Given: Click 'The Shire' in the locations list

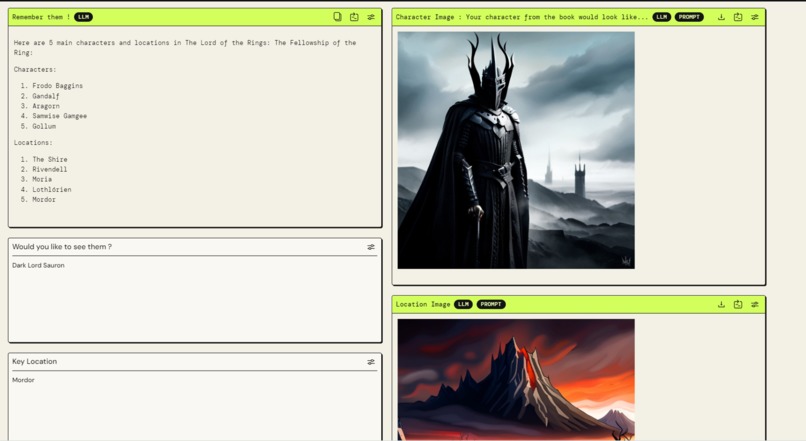Looking at the screenshot, I should (50, 159).
